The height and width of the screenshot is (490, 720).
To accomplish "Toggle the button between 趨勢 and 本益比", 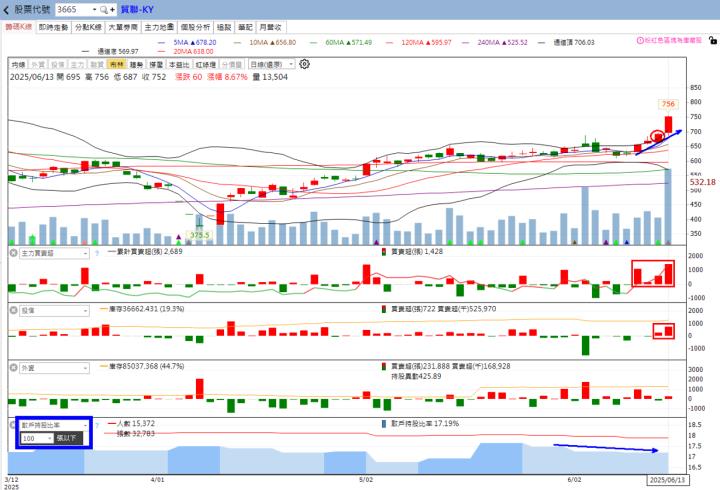I will 156,65.
